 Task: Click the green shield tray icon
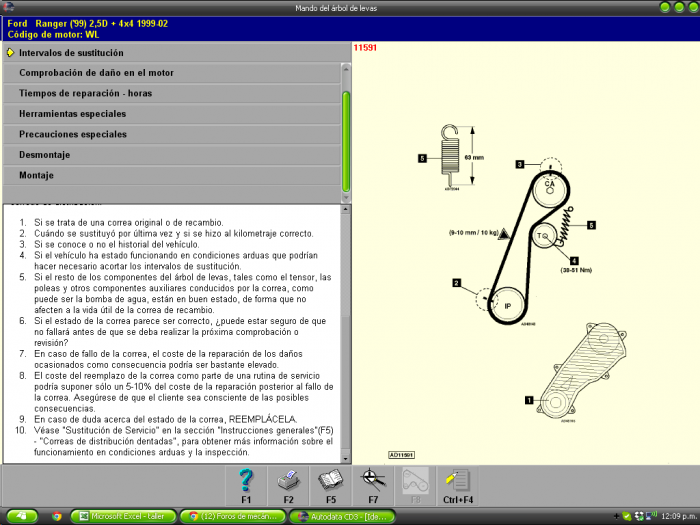pos(627,517)
